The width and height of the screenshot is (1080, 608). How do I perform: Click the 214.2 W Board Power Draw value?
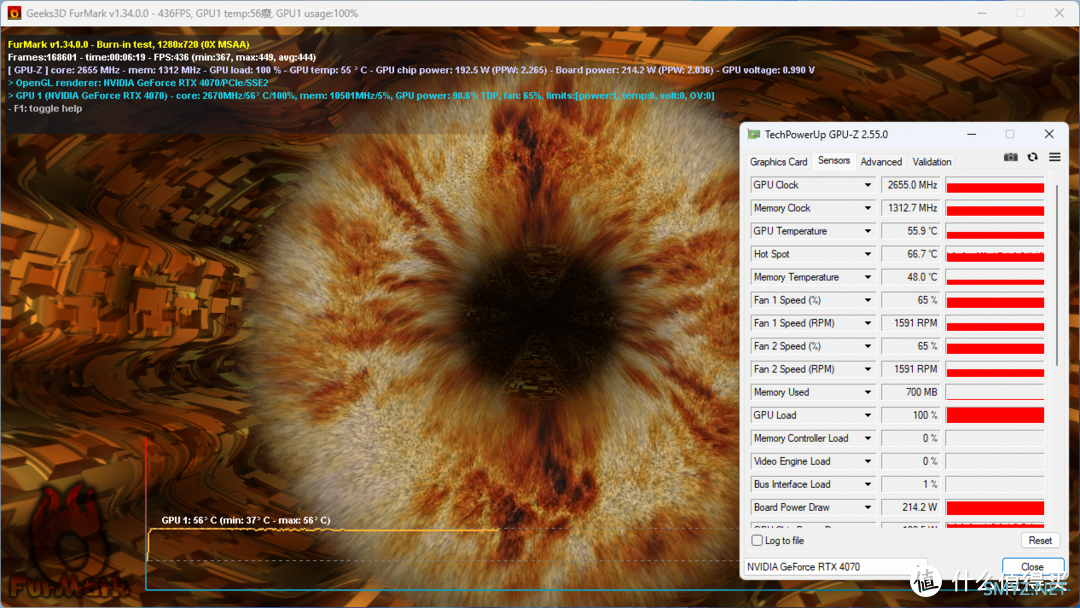912,507
